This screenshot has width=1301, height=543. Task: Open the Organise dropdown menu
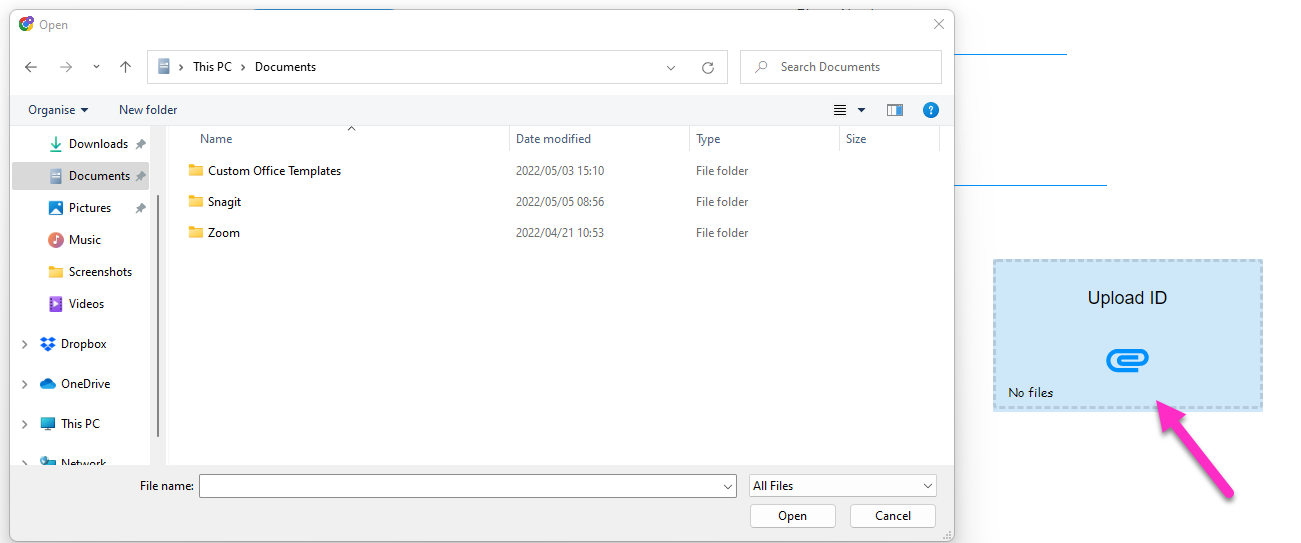point(58,110)
